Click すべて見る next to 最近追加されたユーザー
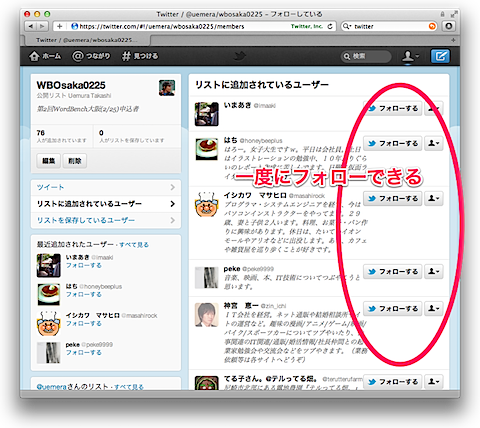This screenshot has width=480, height=428. coord(134,245)
